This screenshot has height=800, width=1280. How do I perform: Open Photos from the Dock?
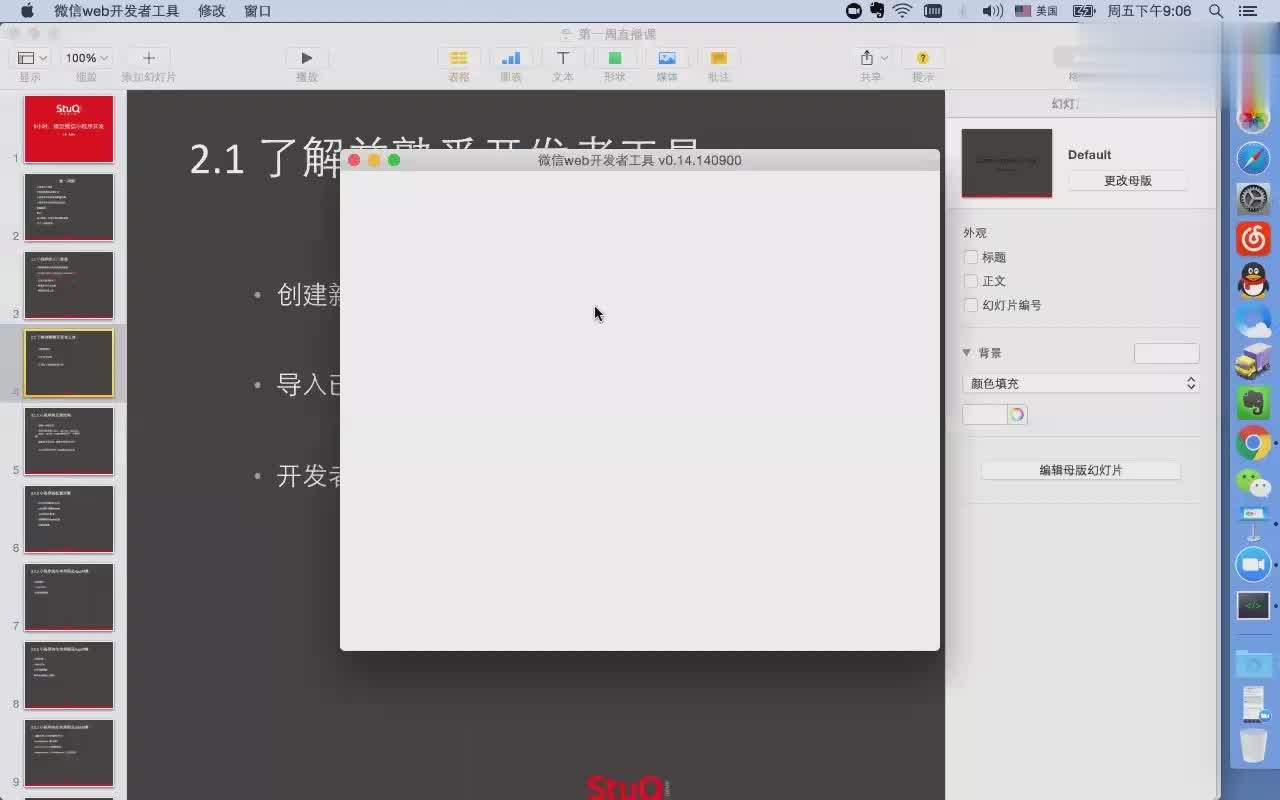pos(1253,119)
